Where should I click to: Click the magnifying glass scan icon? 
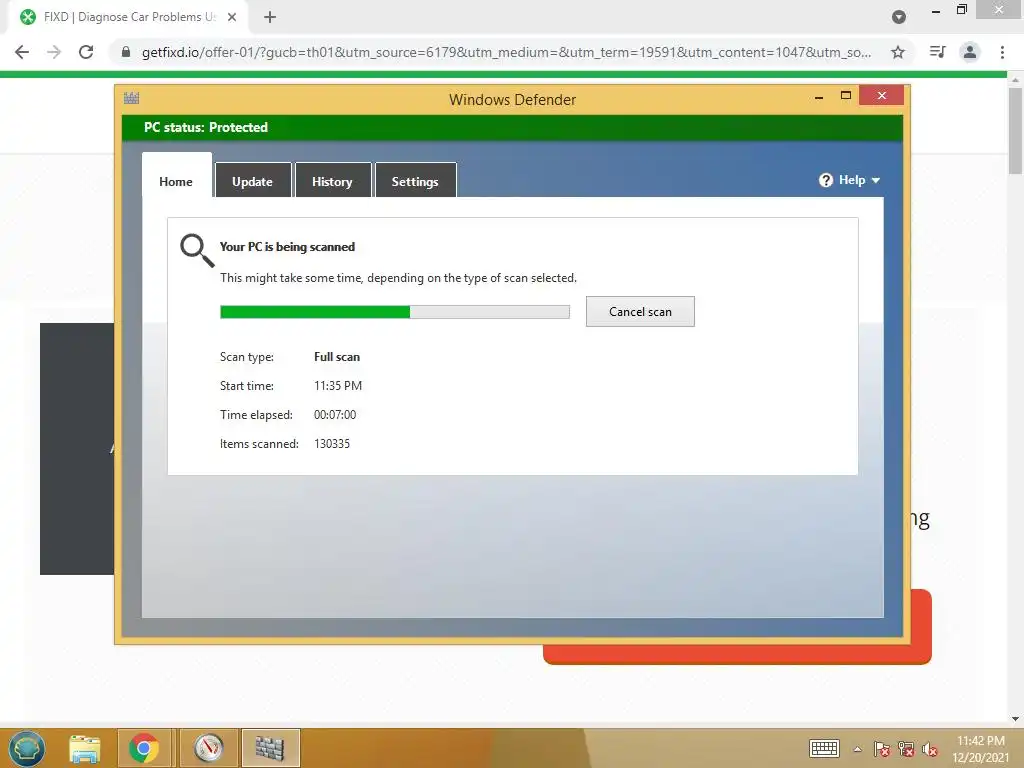click(197, 251)
